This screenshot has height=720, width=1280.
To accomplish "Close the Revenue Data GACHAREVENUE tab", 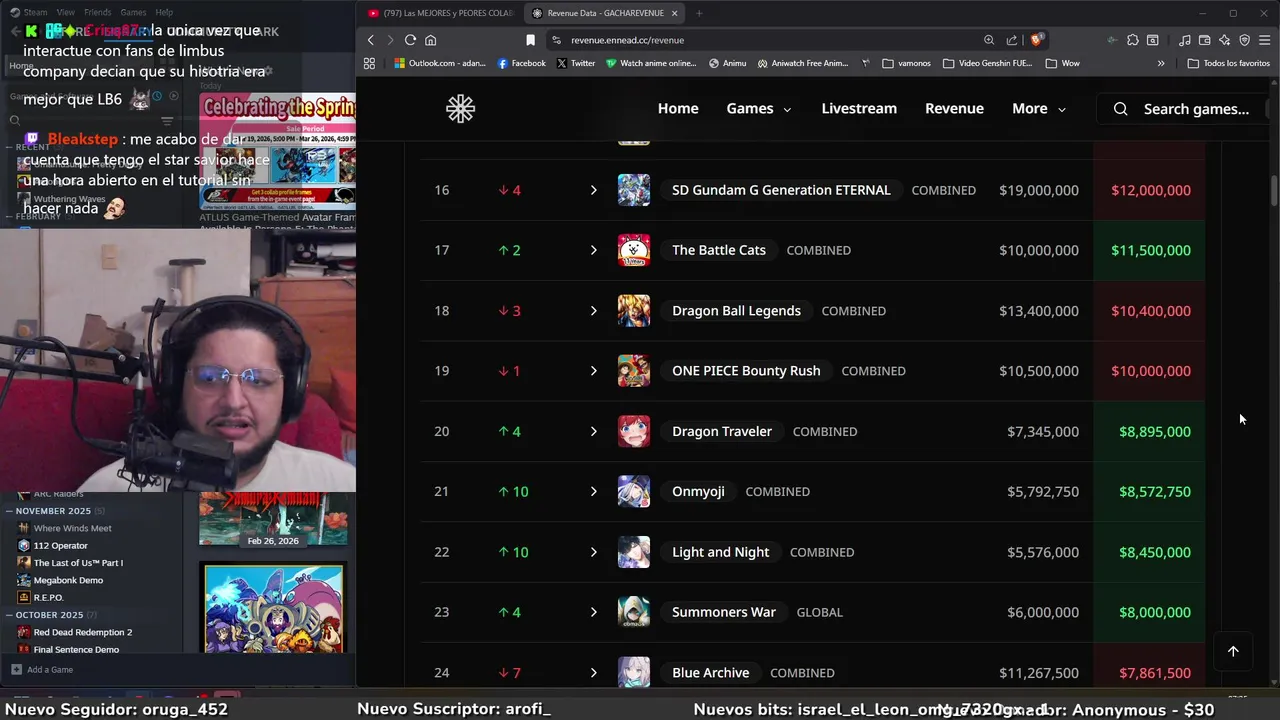I will (x=674, y=13).
